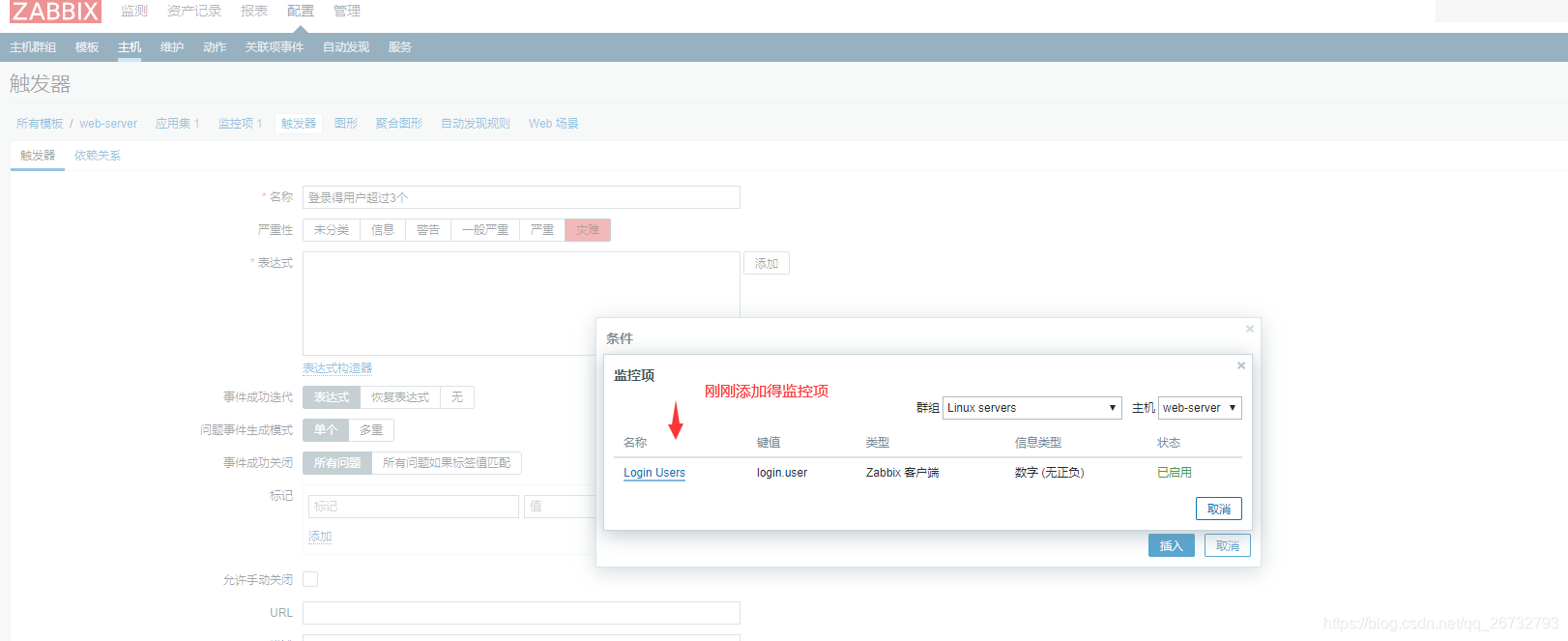Screen dimensions: 1568x641
Task: Open the 配置 top menu
Action: 301,11
